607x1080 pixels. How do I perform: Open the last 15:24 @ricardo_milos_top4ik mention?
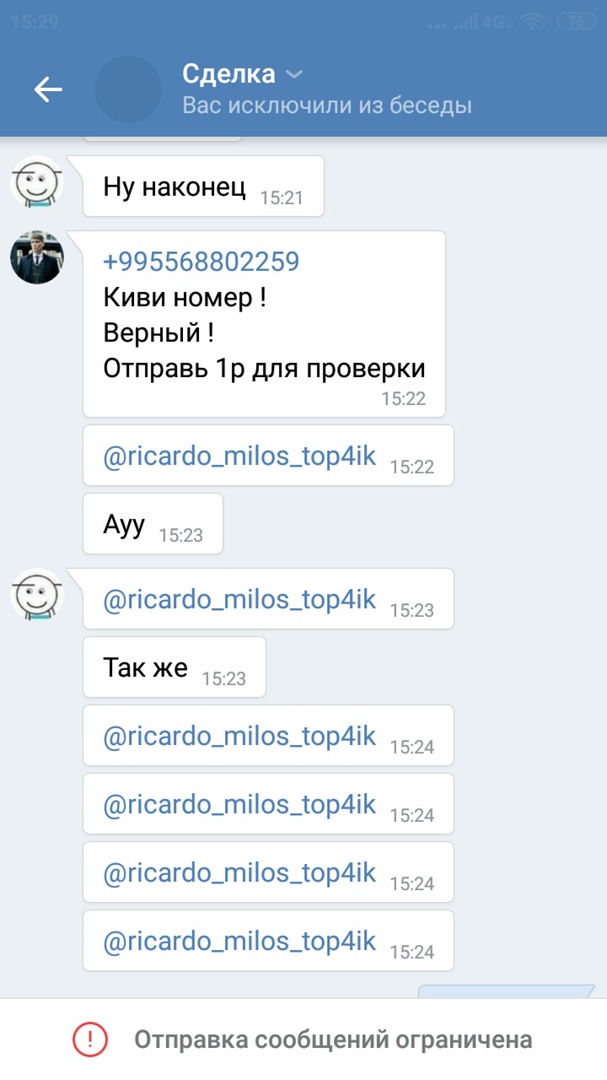tap(239, 941)
